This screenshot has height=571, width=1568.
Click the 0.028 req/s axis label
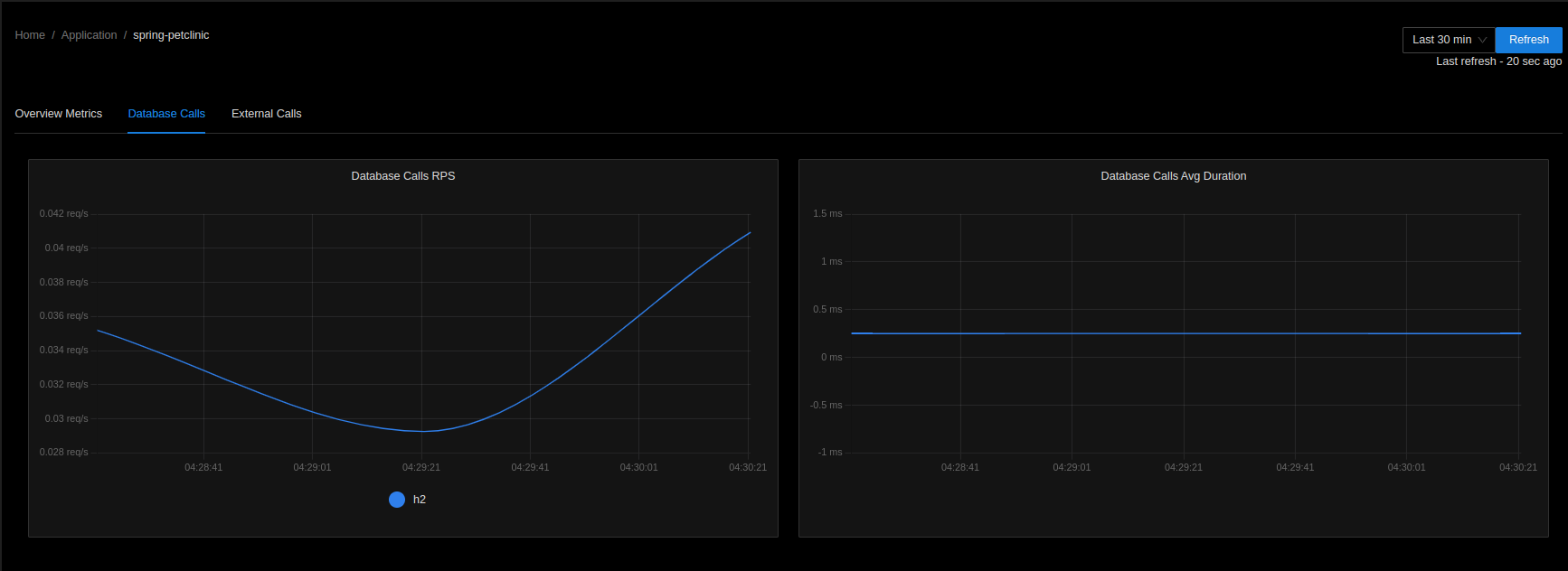[64, 453]
